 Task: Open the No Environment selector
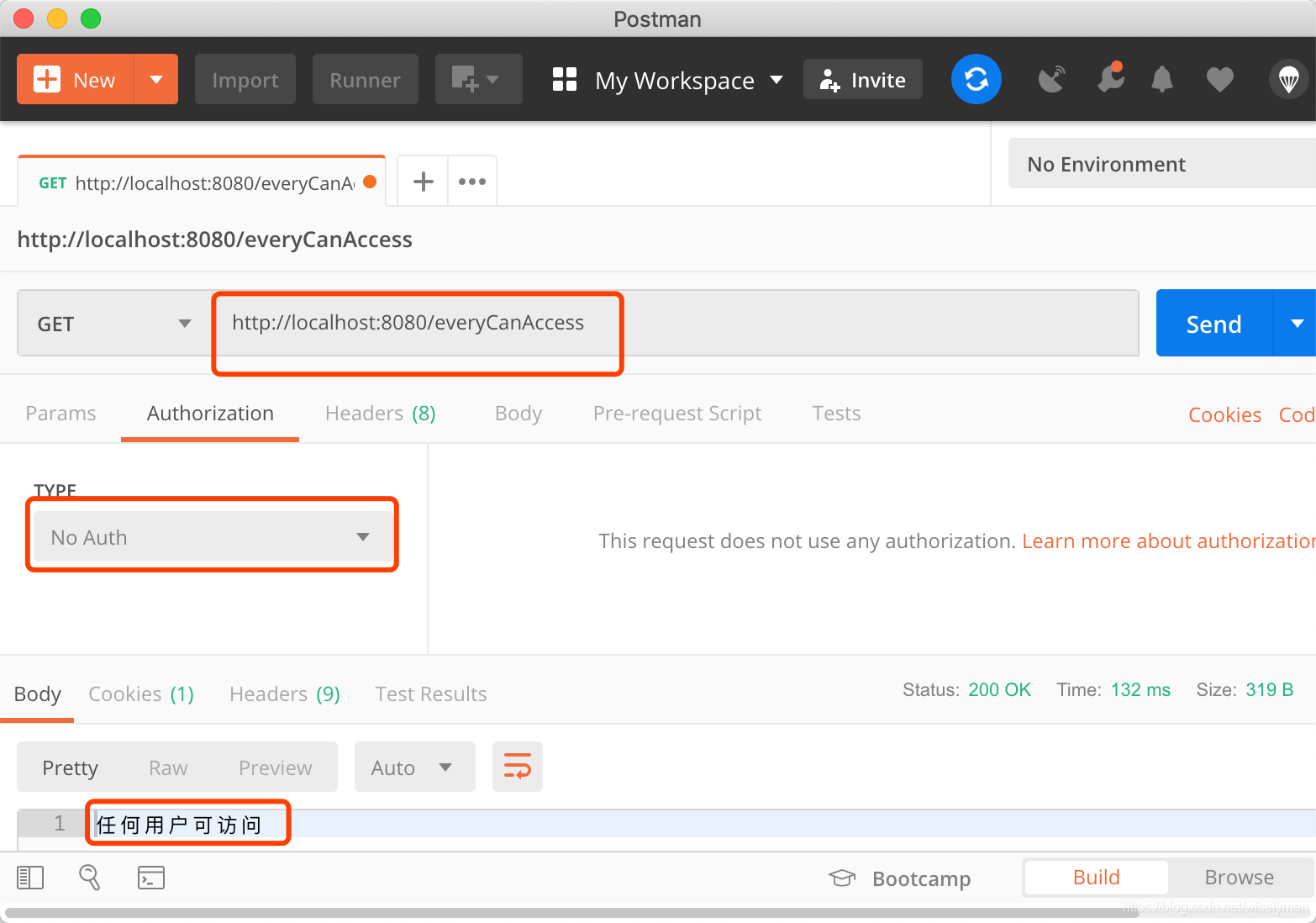pyautogui.click(x=1162, y=164)
